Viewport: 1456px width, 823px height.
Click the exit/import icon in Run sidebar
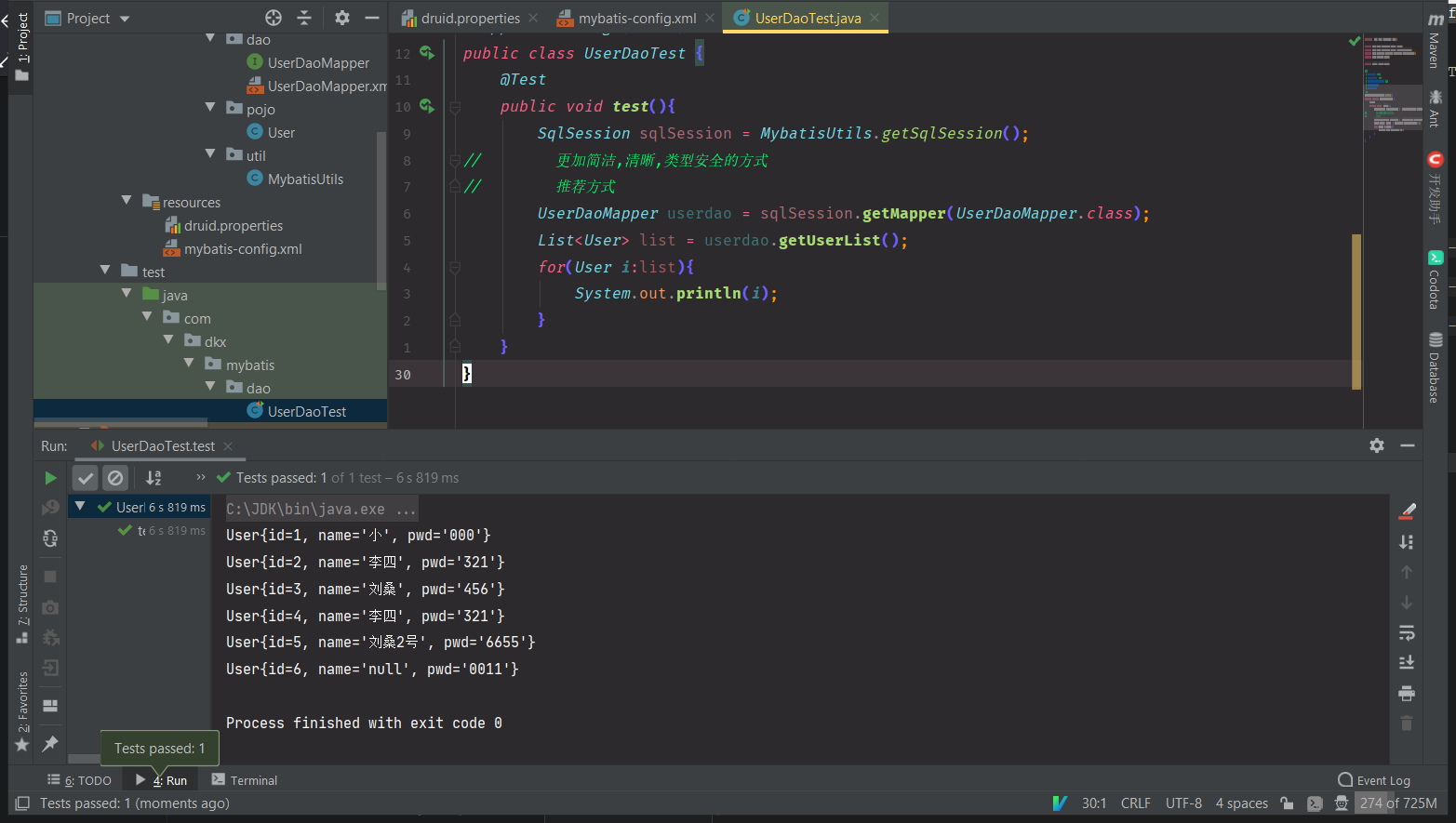(50, 668)
